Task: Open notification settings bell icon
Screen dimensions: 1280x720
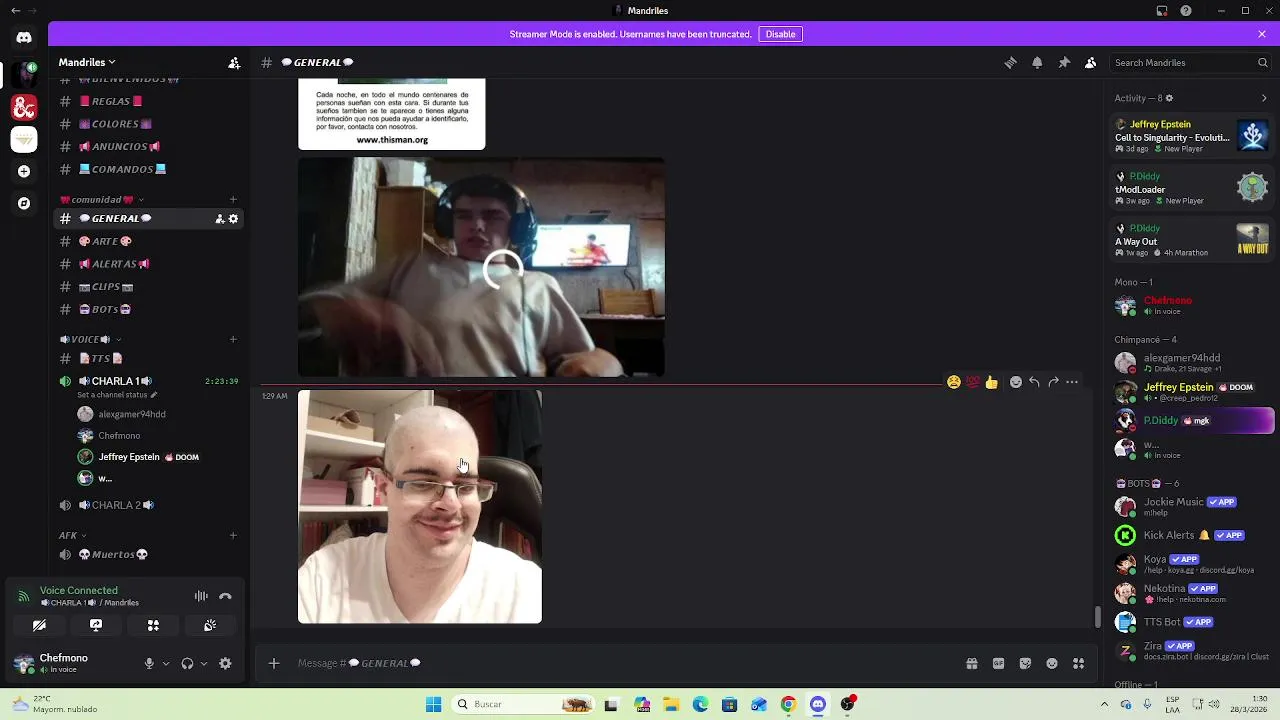Action: [x=1037, y=62]
